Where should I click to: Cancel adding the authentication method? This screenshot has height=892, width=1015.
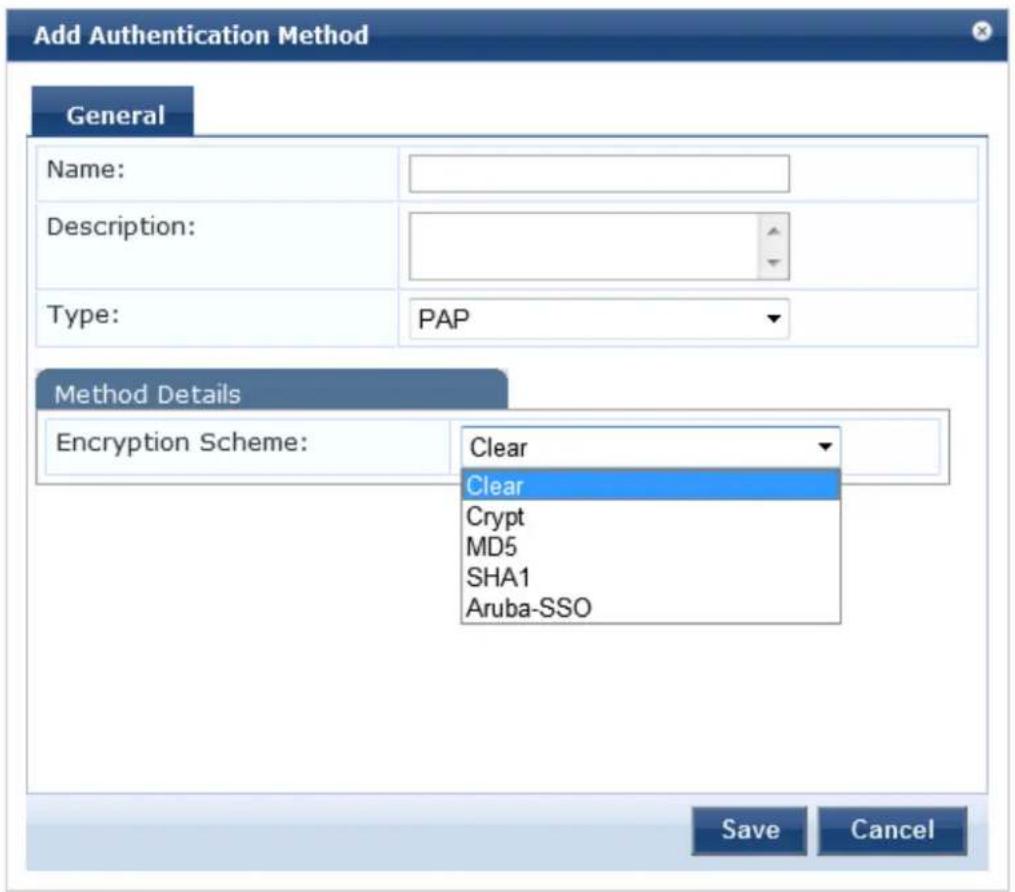coord(892,830)
